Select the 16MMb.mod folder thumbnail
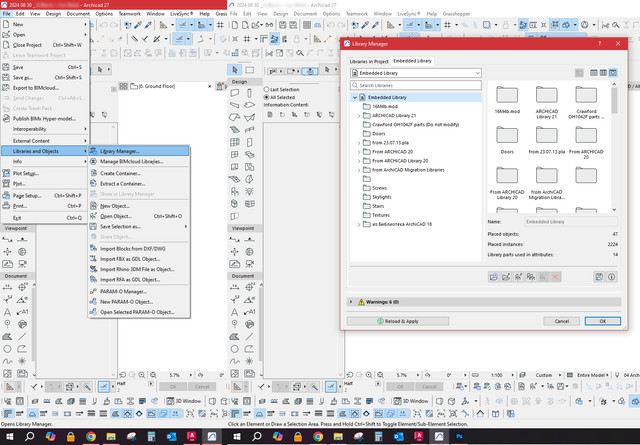Viewport: 640px width, 445px height. point(507,100)
